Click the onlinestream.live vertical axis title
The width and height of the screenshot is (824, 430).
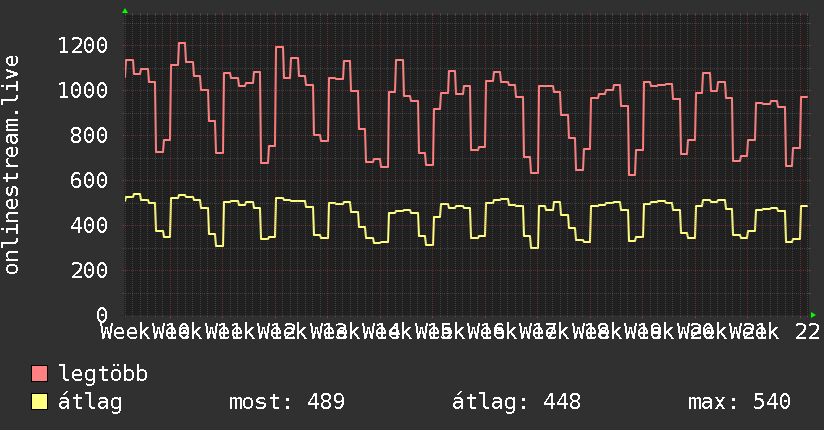click(x=12, y=165)
